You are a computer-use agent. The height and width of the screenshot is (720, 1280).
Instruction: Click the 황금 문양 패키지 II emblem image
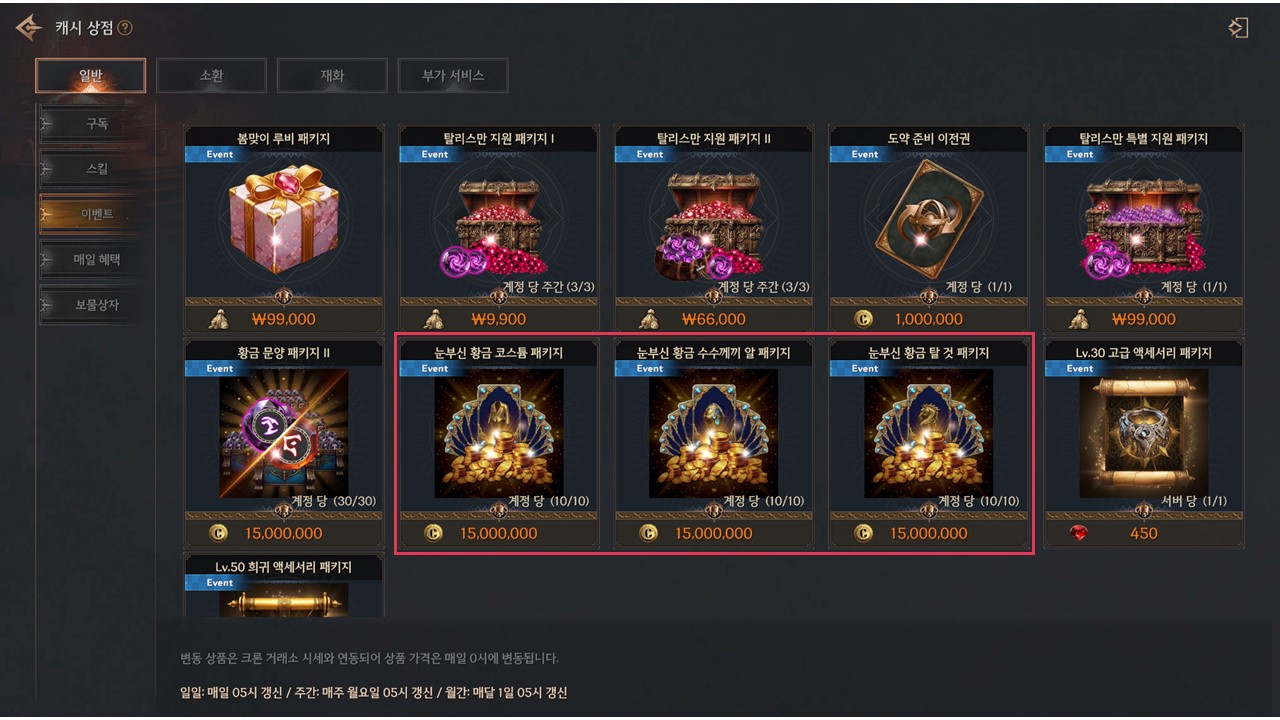(284, 434)
